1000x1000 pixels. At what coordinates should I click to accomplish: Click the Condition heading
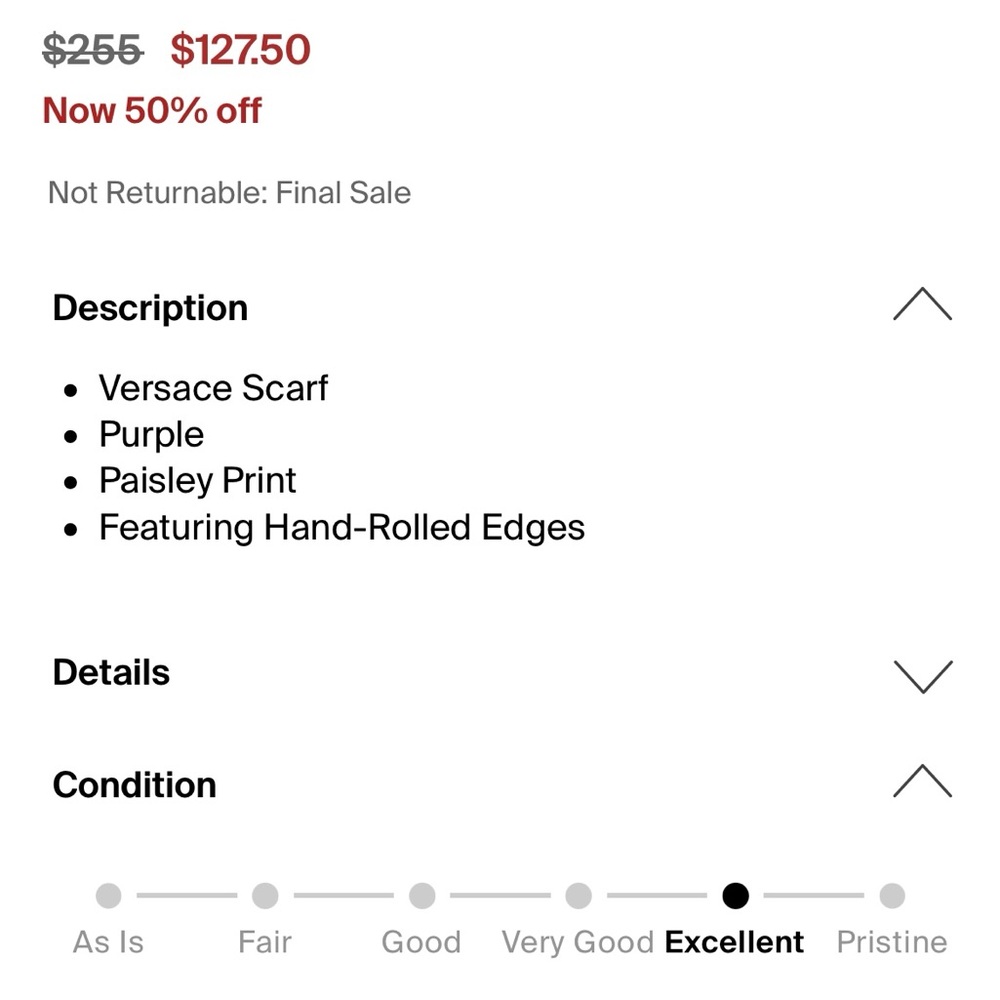(x=135, y=784)
